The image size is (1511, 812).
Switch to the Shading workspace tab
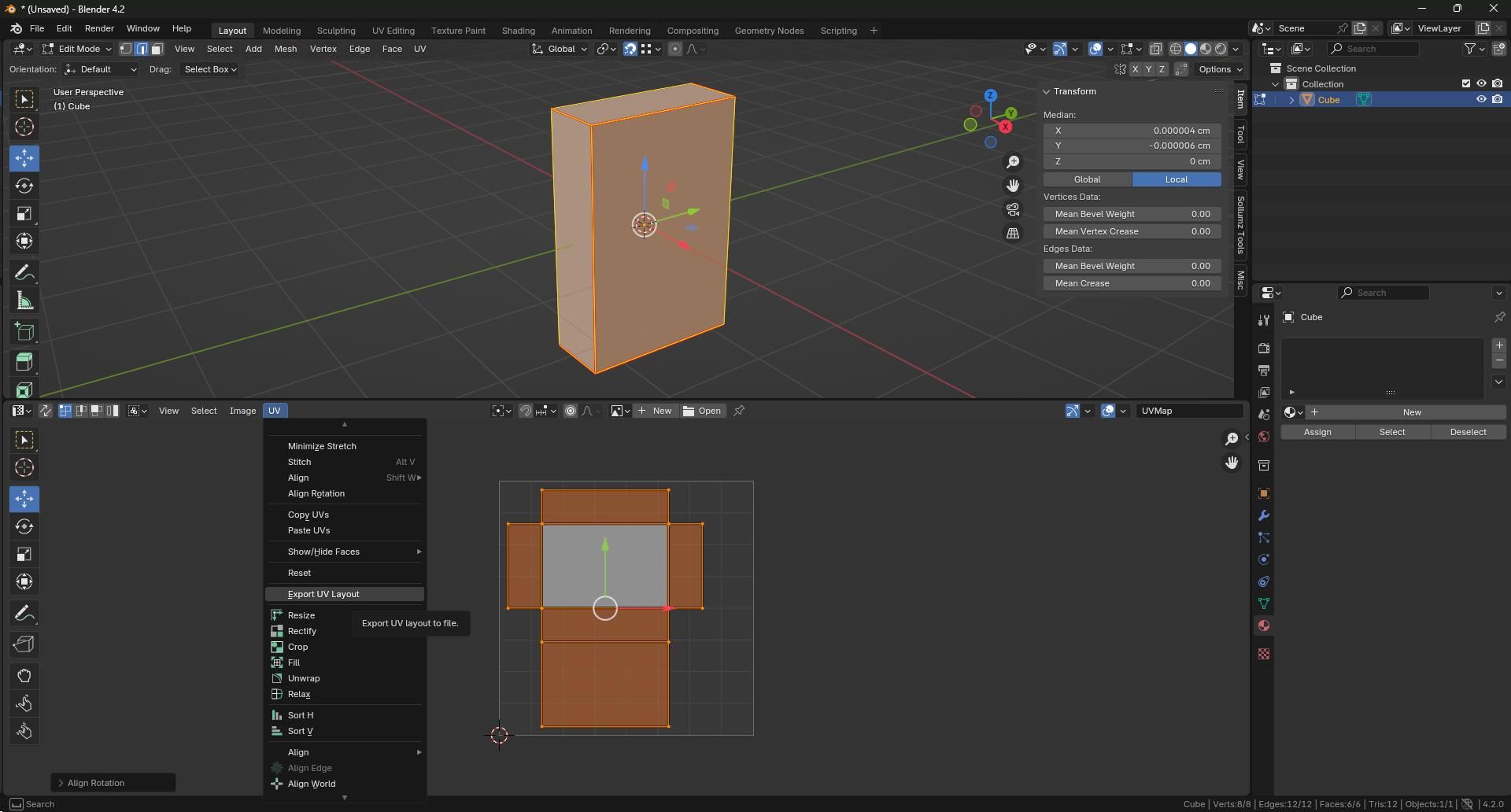[517, 30]
